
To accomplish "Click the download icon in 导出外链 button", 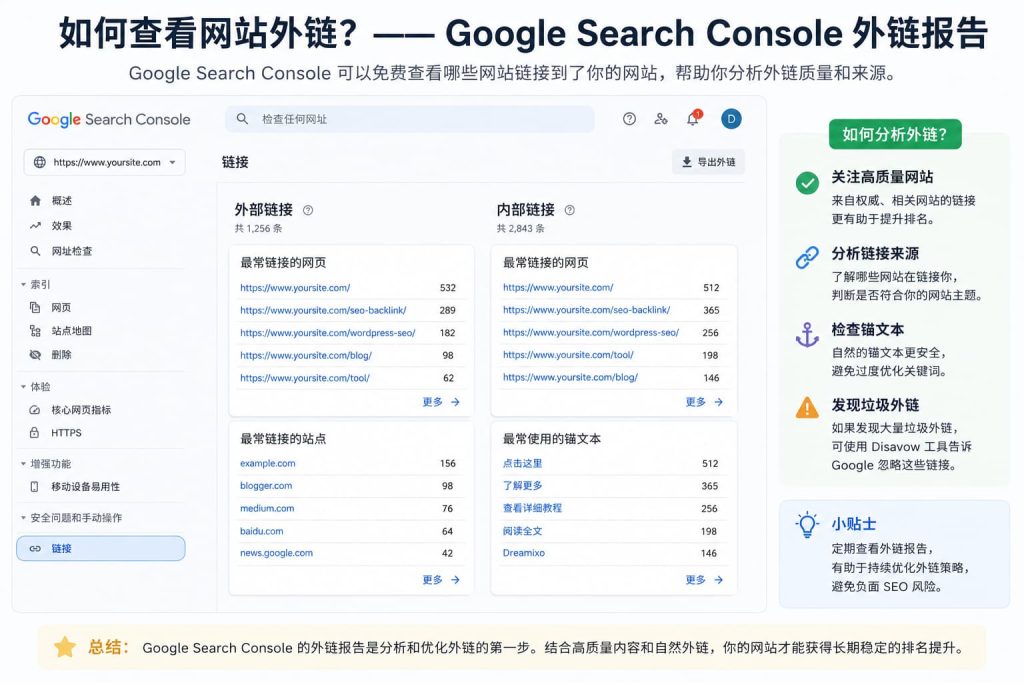I will (686, 162).
